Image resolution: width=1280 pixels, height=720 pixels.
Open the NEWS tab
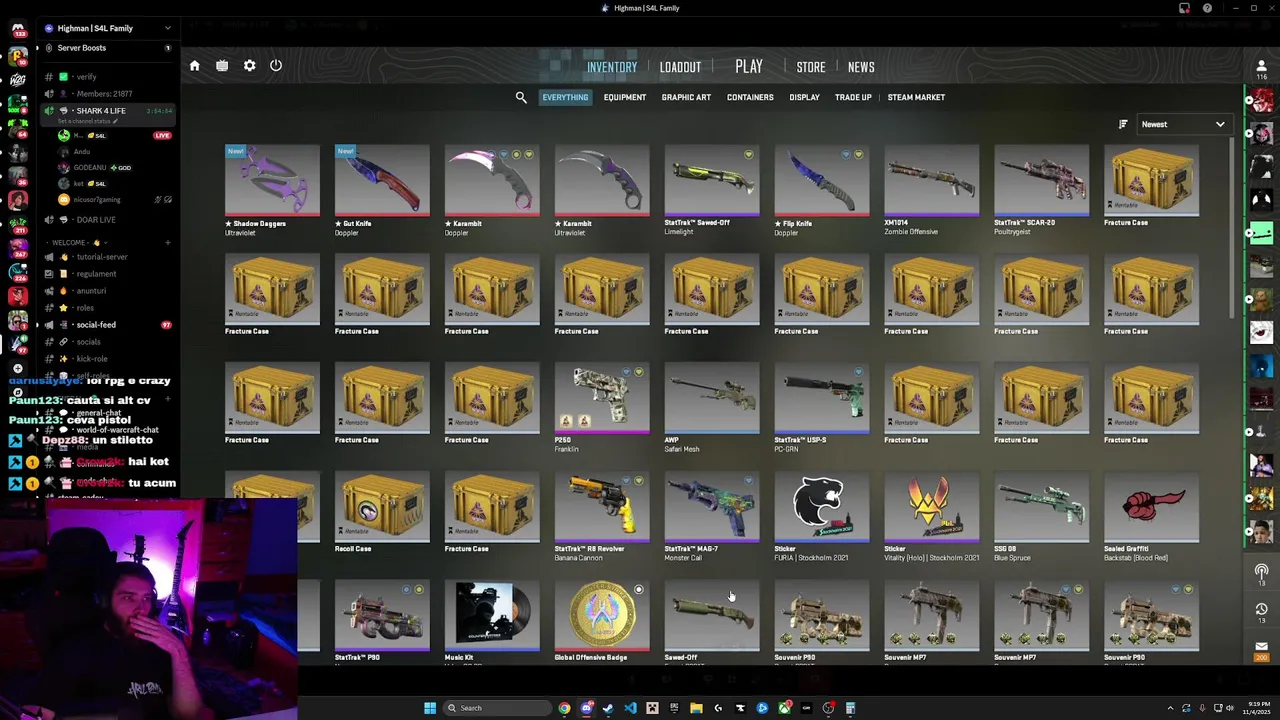pyautogui.click(x=861, y=67)
